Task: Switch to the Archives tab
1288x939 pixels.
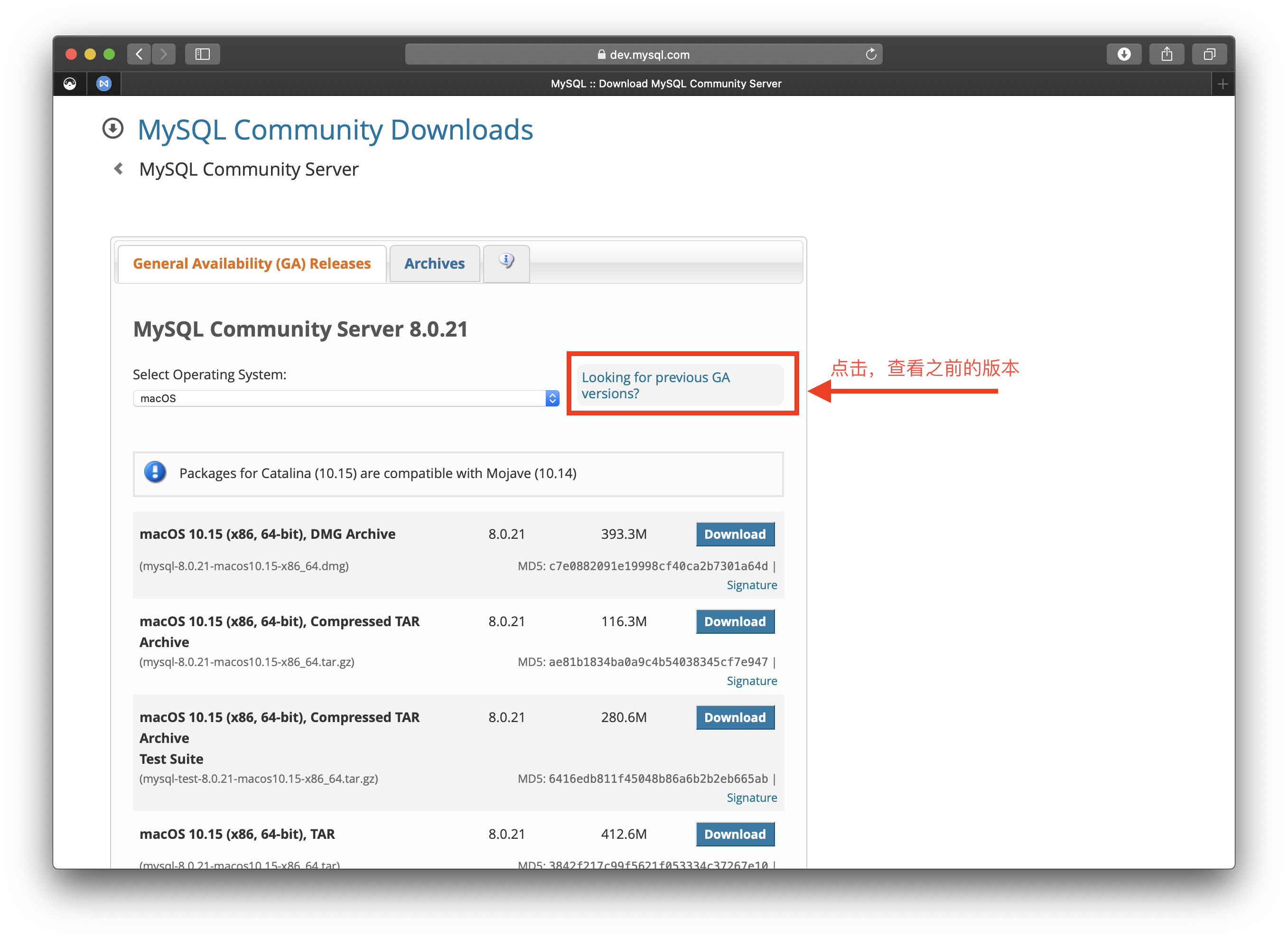Action: point(434,264)
